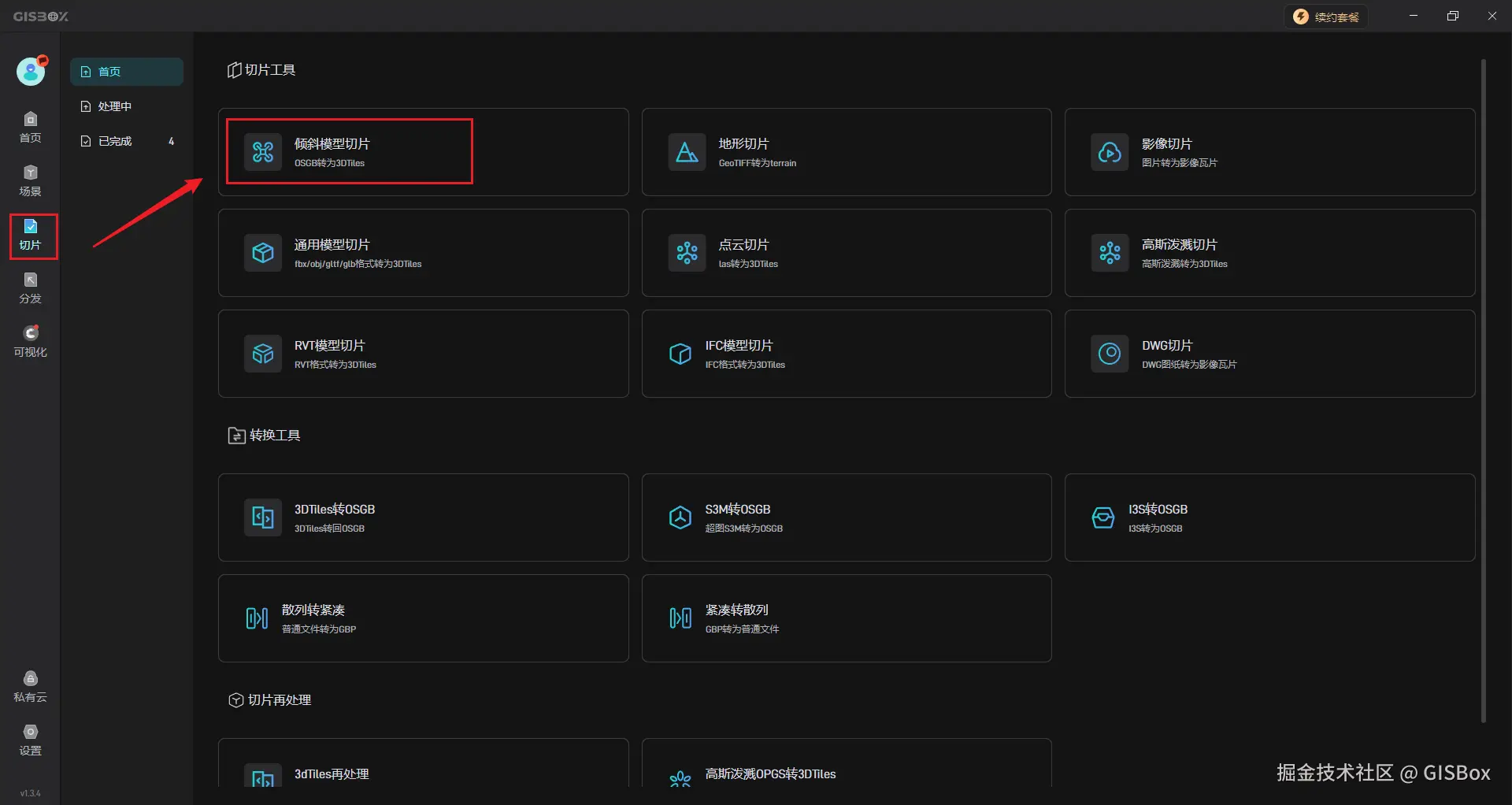Open the IFC模型切片 card title
The width and height of the screenshot is (1512, 805).
click(x=739, y=345)
